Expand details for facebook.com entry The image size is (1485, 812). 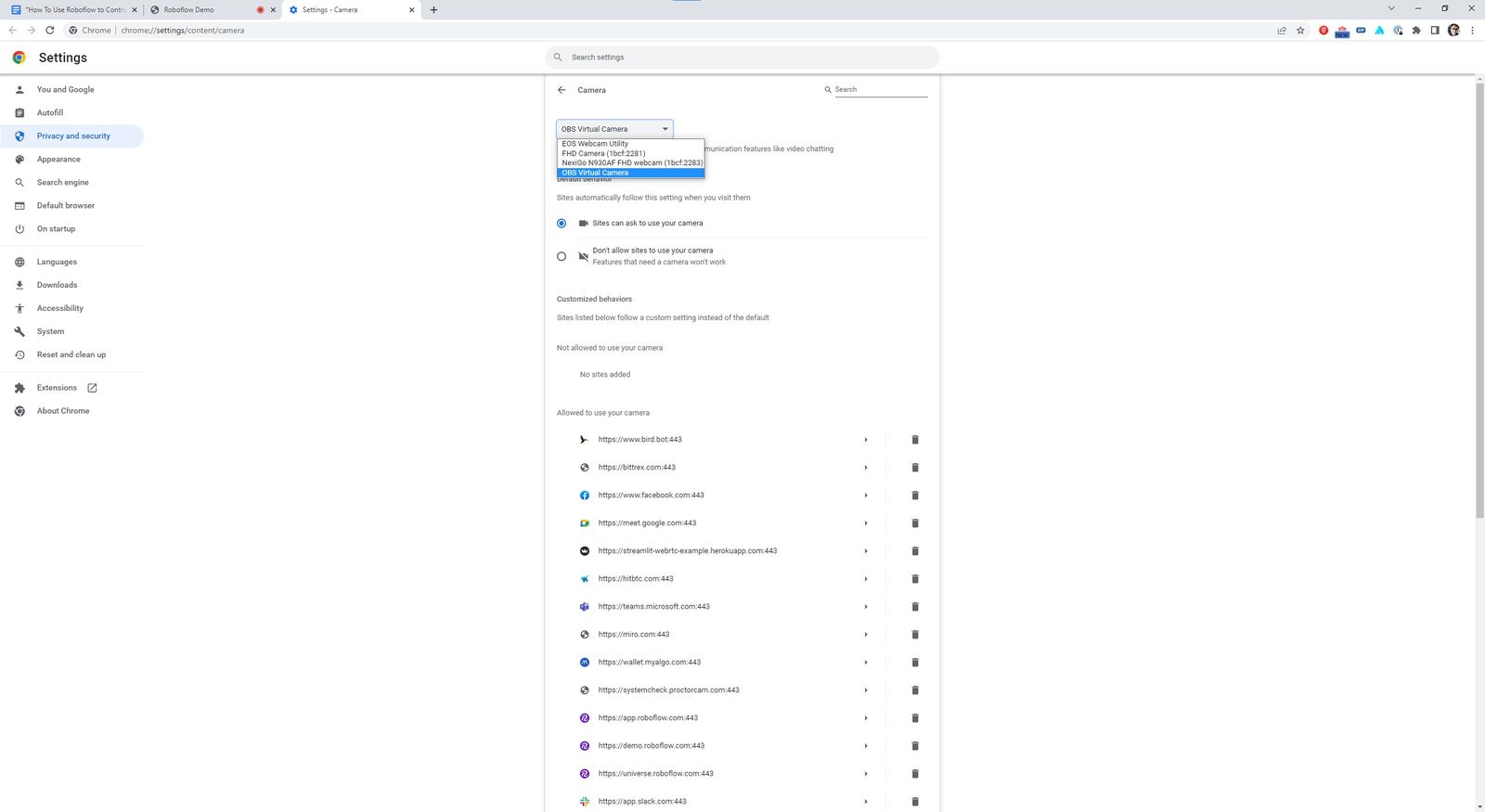pyautogui.click(x=865, y=496)
